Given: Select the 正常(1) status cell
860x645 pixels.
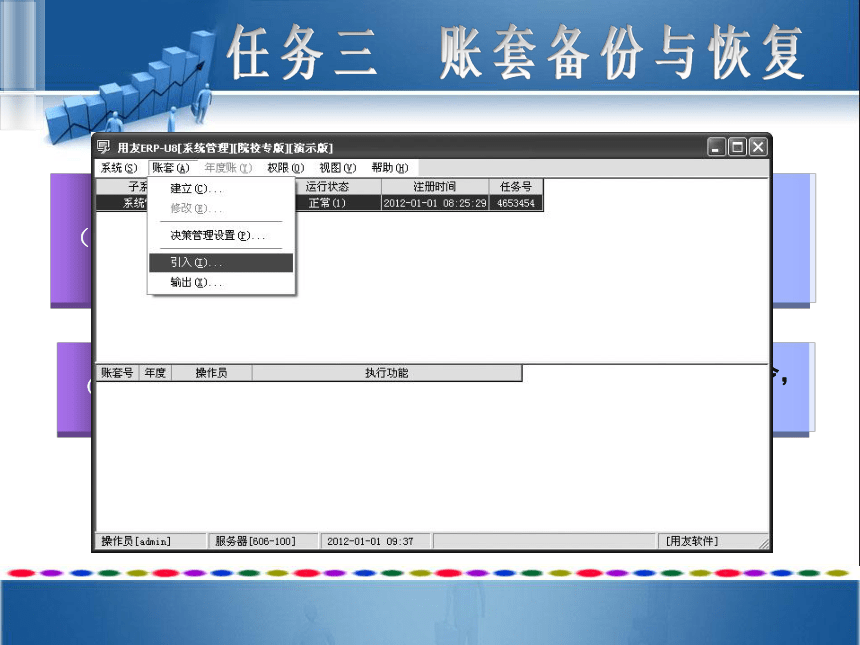Looking at the screenshot, I should point(338,203).
